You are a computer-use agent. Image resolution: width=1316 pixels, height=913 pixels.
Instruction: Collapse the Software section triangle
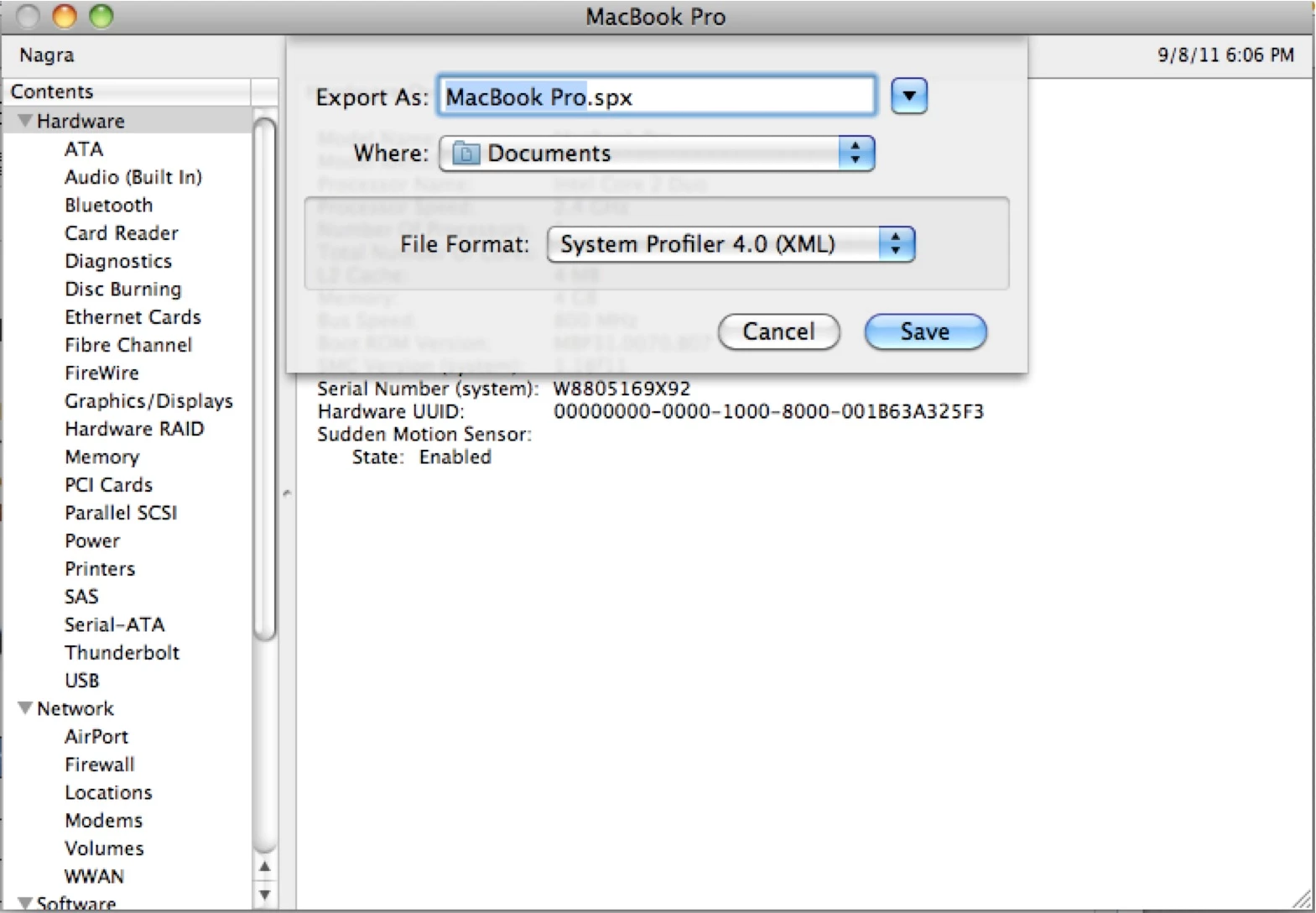(25, 904)
